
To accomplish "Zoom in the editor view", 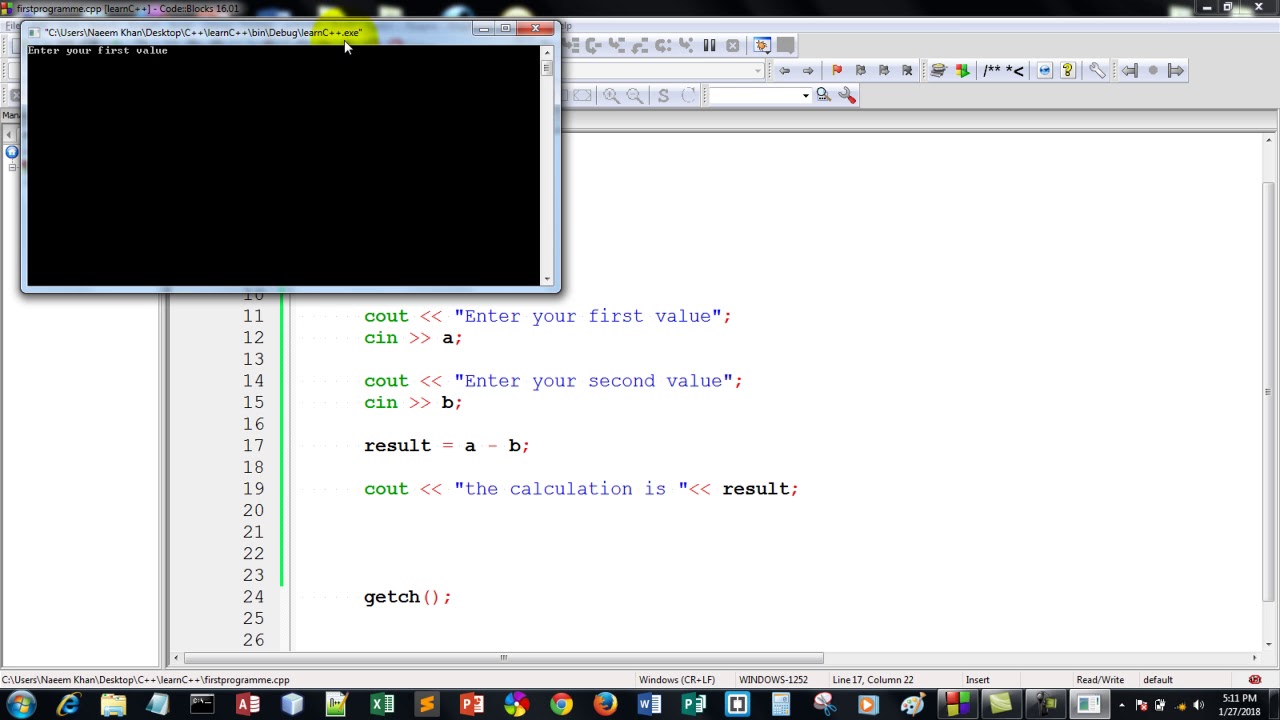I will click(611, 95).
